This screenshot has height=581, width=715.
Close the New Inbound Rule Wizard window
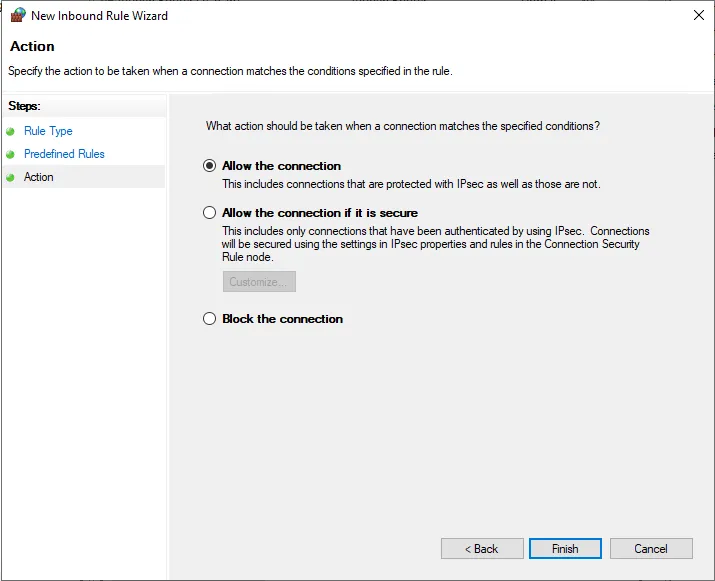tap(695, 16)
